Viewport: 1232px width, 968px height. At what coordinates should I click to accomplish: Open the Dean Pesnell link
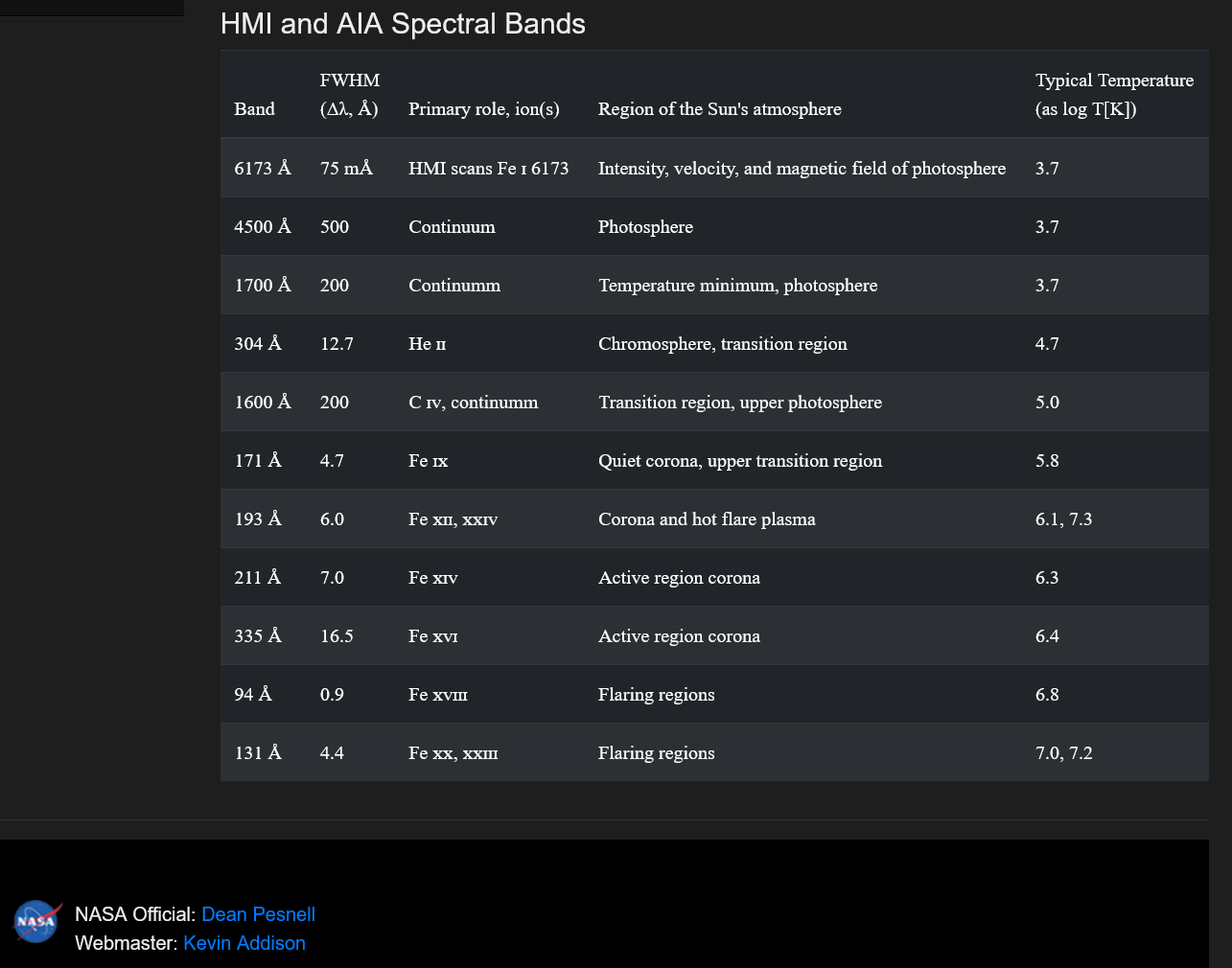(258, 914)
